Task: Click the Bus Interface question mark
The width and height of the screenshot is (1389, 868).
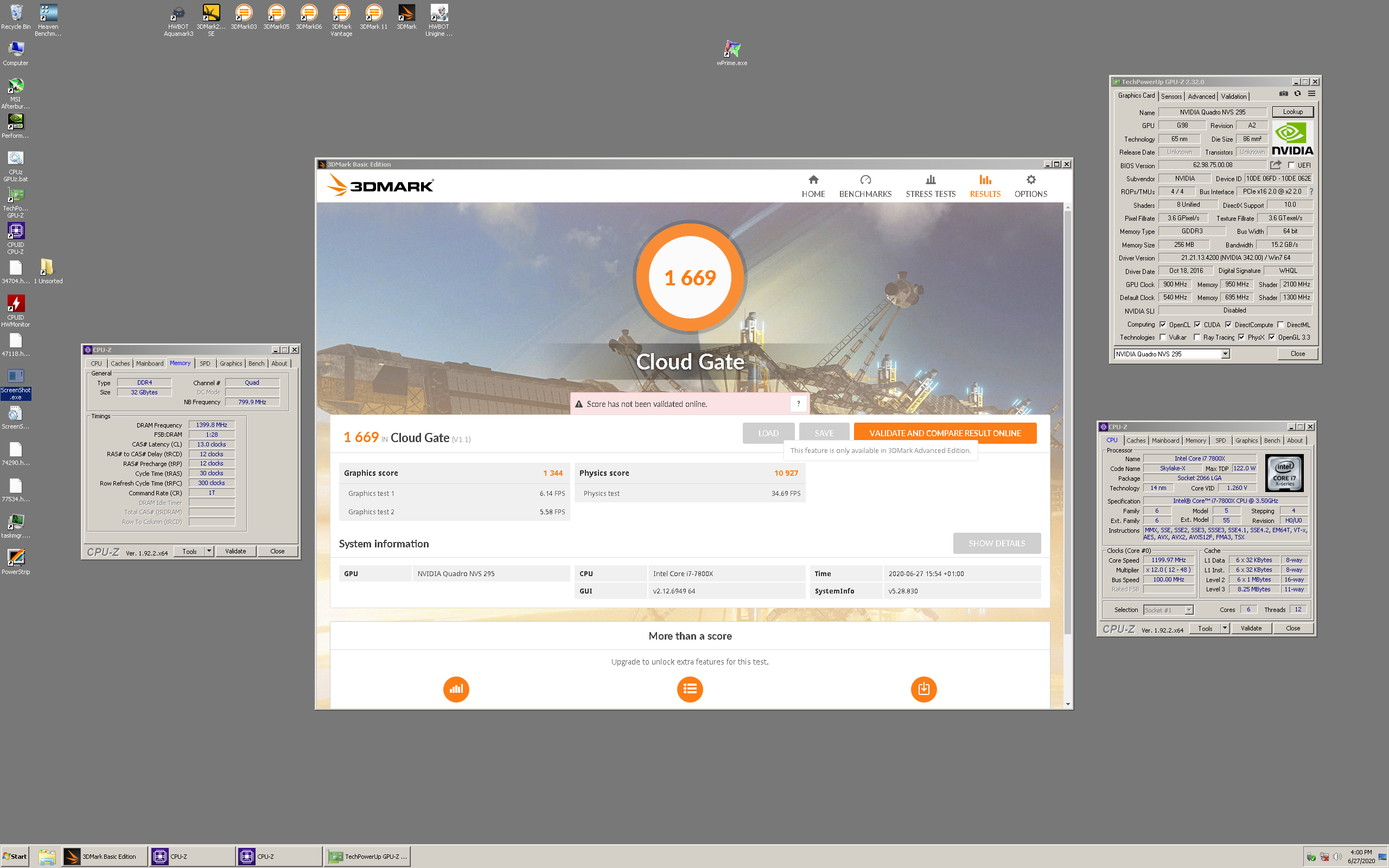Action: coord(1311,192)
